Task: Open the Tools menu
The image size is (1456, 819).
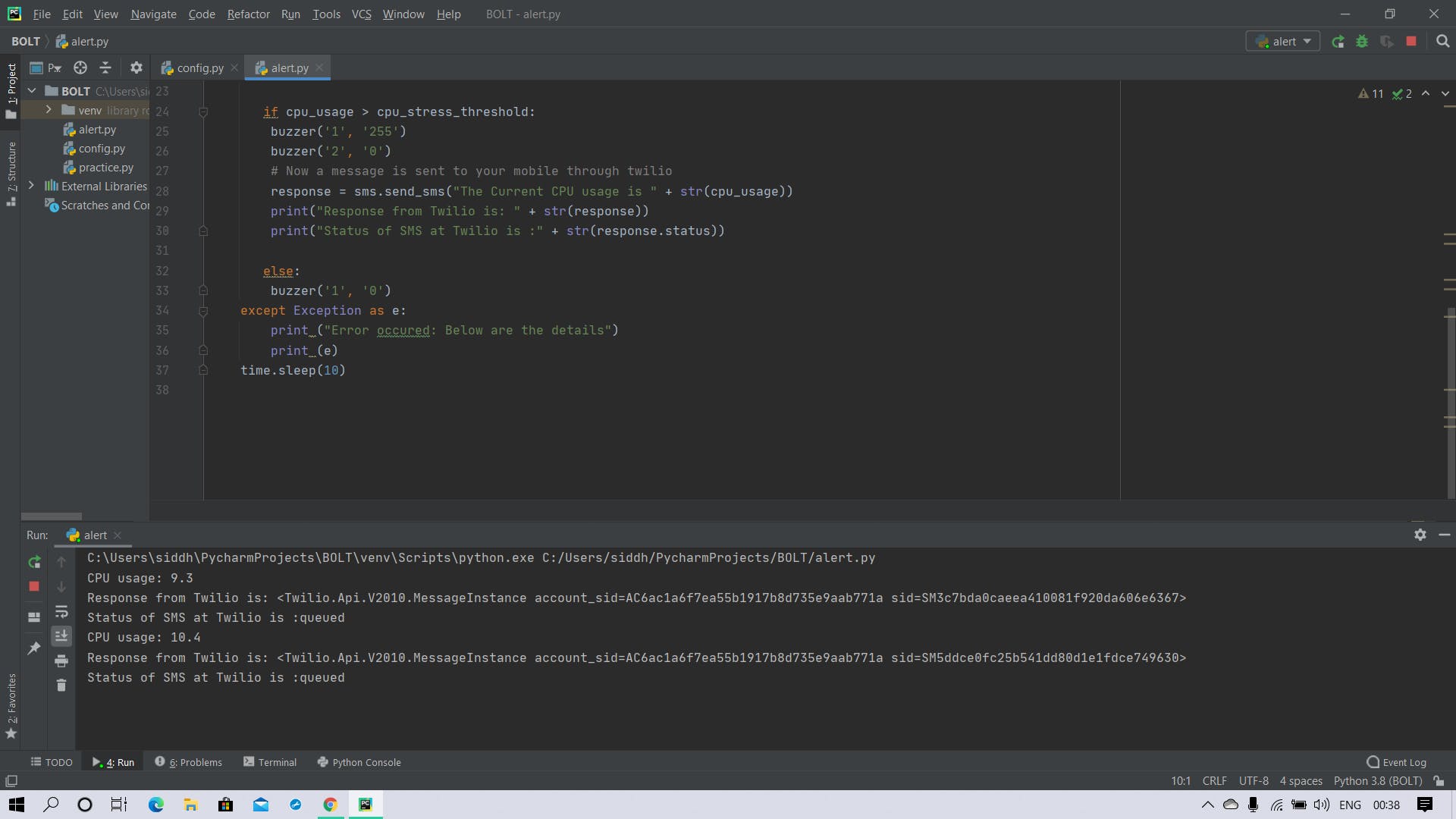Action: 326,14
